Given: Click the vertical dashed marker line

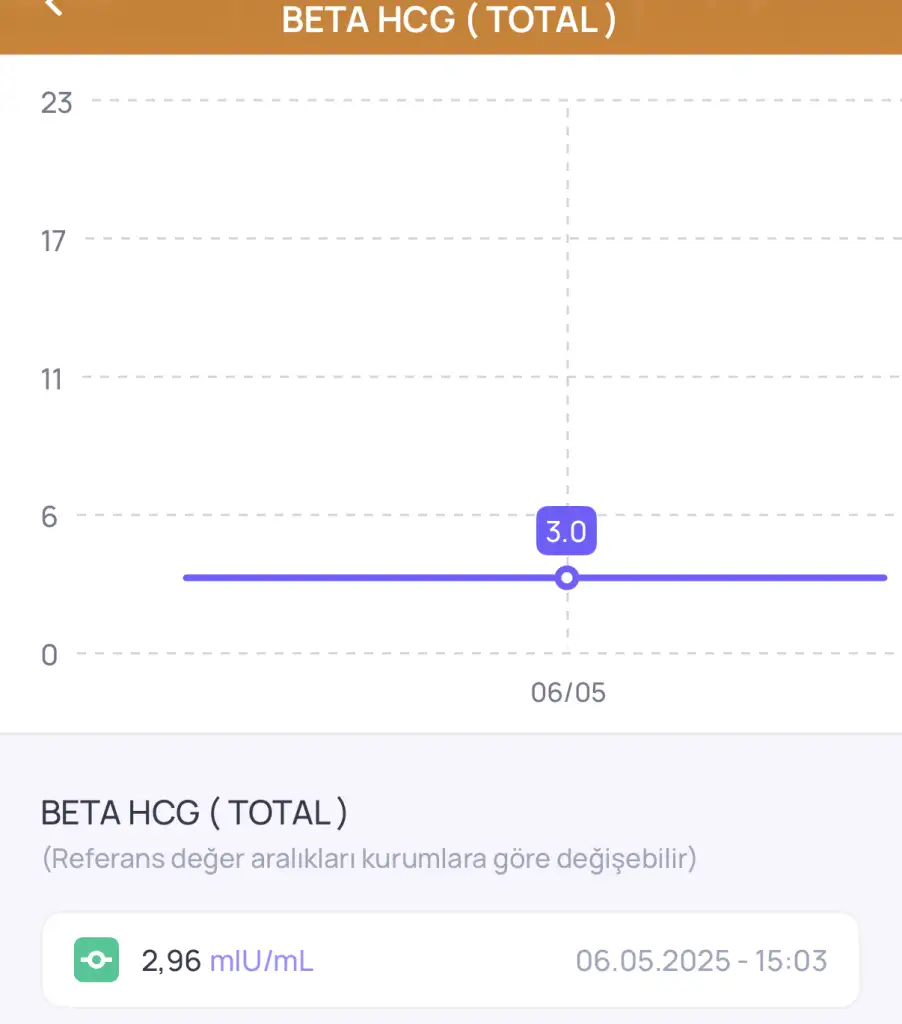Looking at the screenshot, I should (x=568, y=300).
